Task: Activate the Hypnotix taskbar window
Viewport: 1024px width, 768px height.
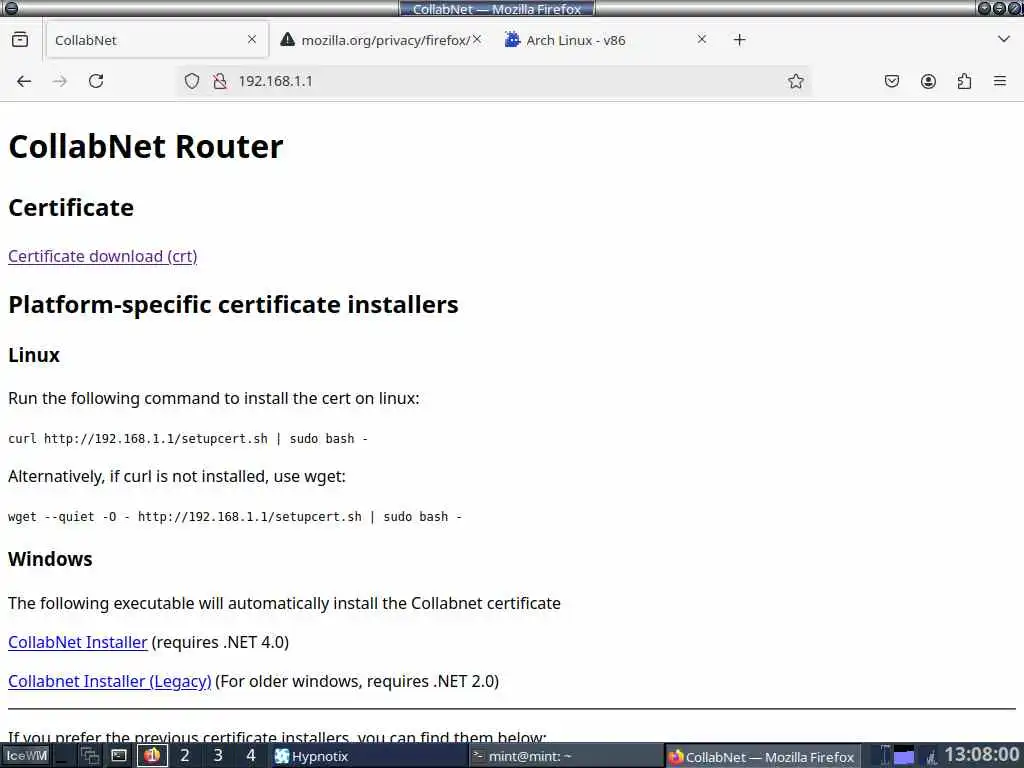Action: (368, 756)
